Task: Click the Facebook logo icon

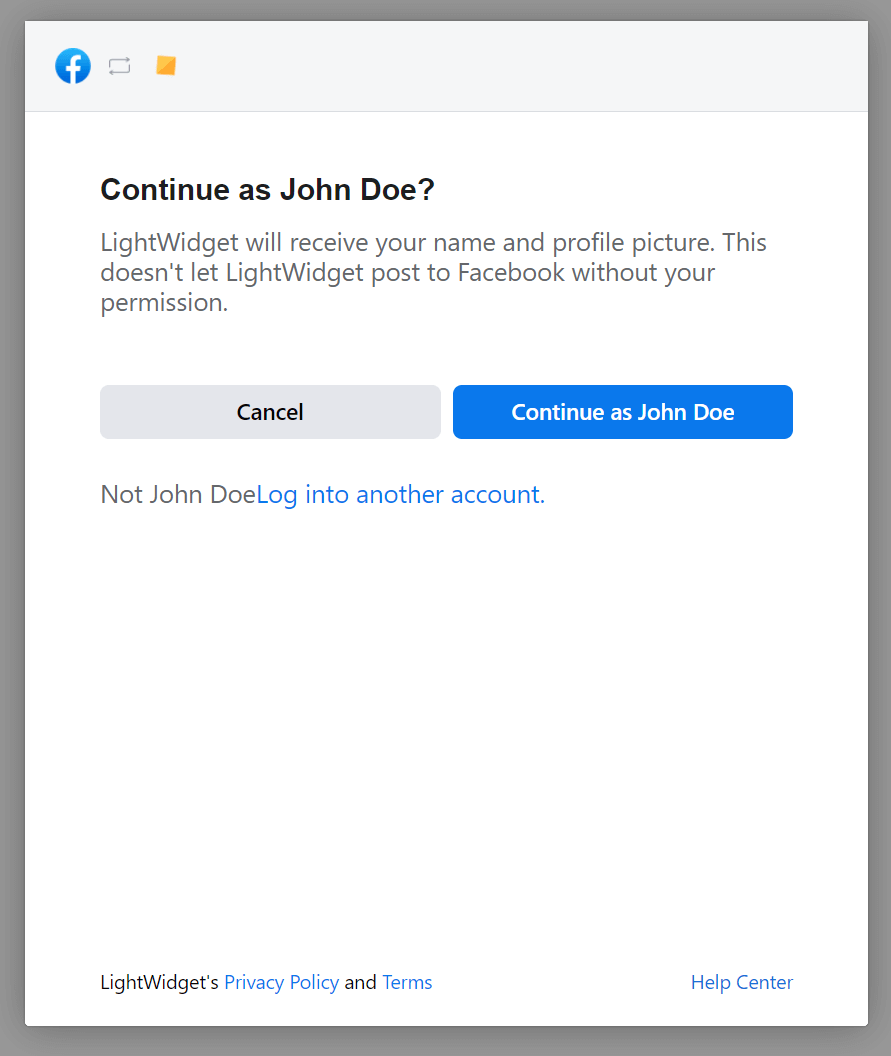Action: tap(73, 66)
